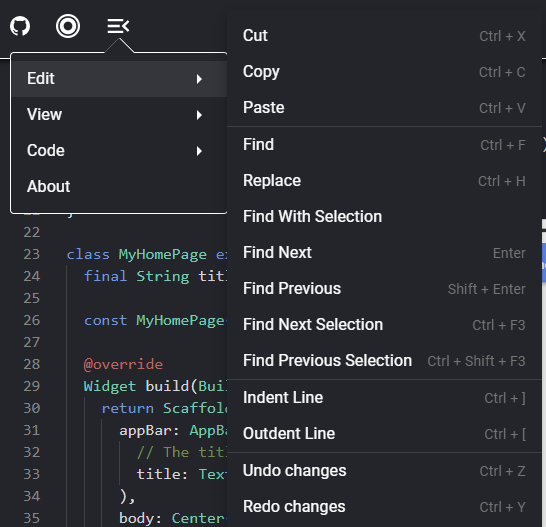Expand Edit submenu arrow
This screenshot has width=546, height=527.
(199, 79)
